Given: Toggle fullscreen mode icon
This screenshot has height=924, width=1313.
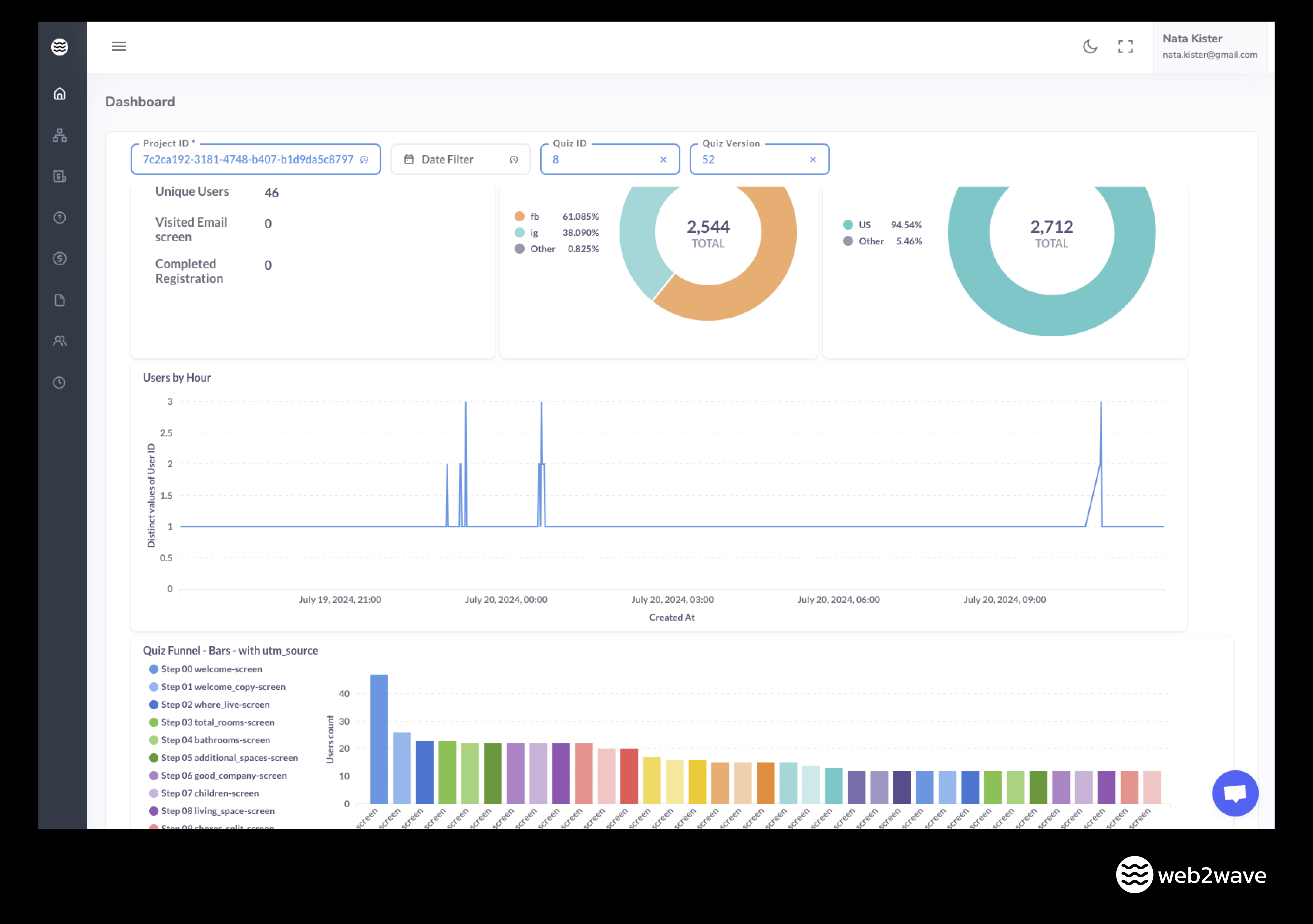Looking at the screenshot, I should point(1125,46).
